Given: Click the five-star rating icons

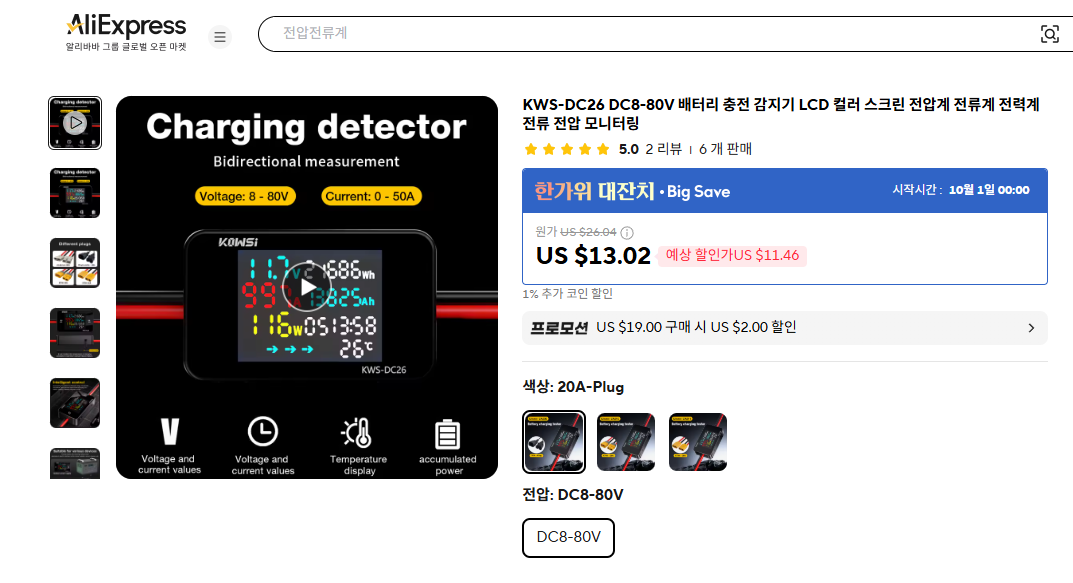Looking at the screenshot, I should (567, 149).
